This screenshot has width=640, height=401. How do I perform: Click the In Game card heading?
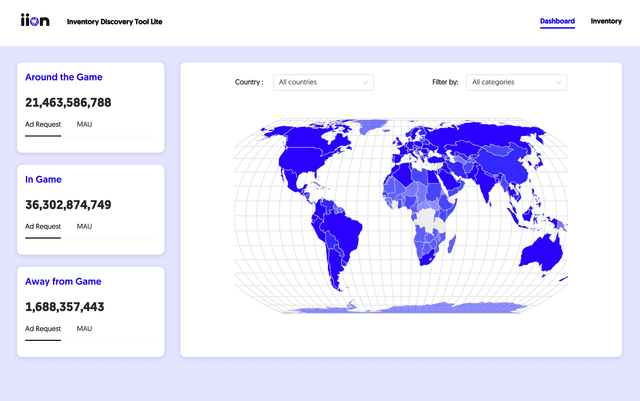pyautogui.click(x=44, y=180)
